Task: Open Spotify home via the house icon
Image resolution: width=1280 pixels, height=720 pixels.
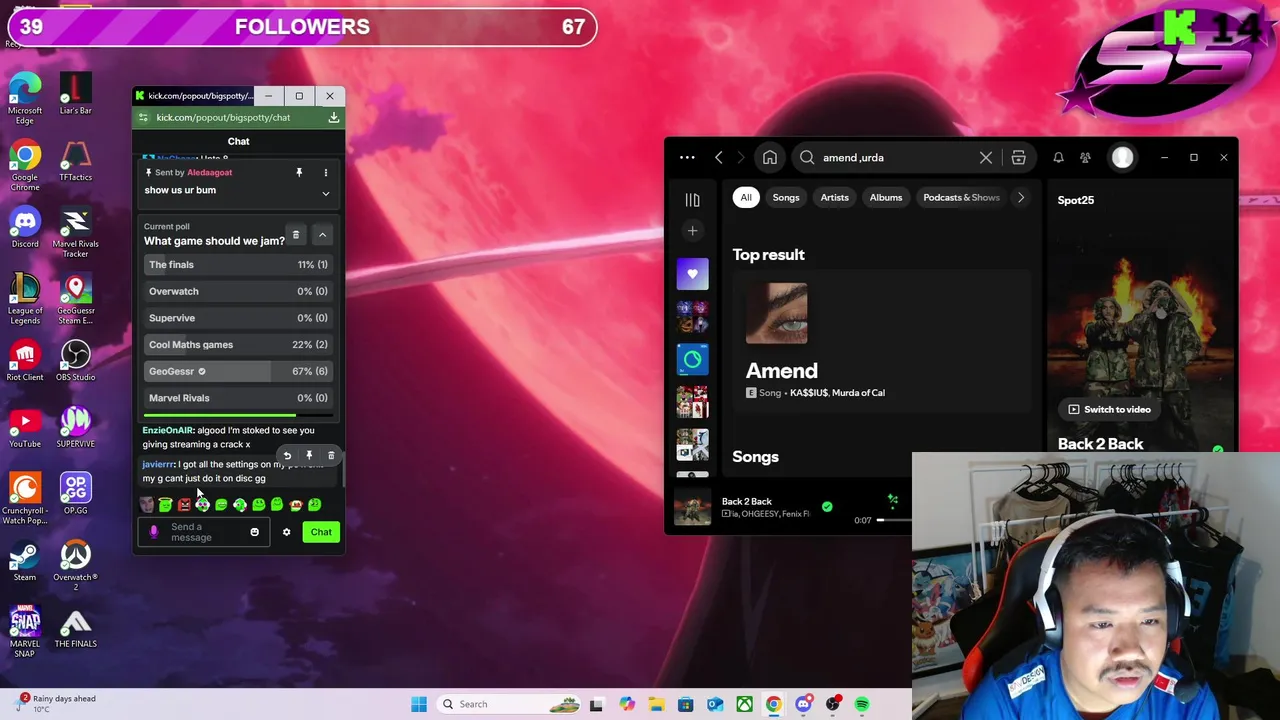Action: (770, 157)
